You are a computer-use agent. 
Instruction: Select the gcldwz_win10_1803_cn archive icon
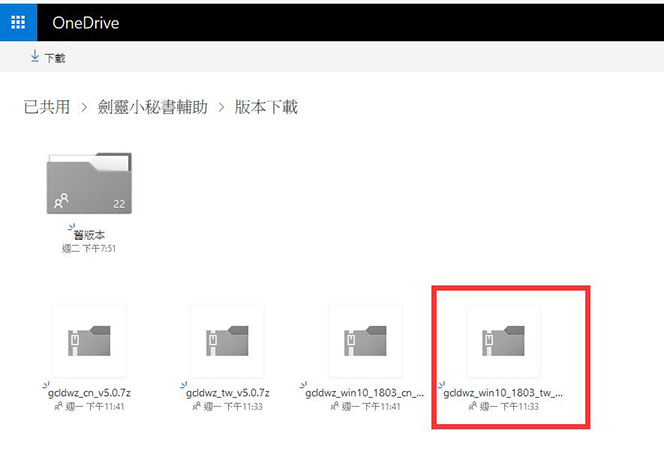(364, 341)
